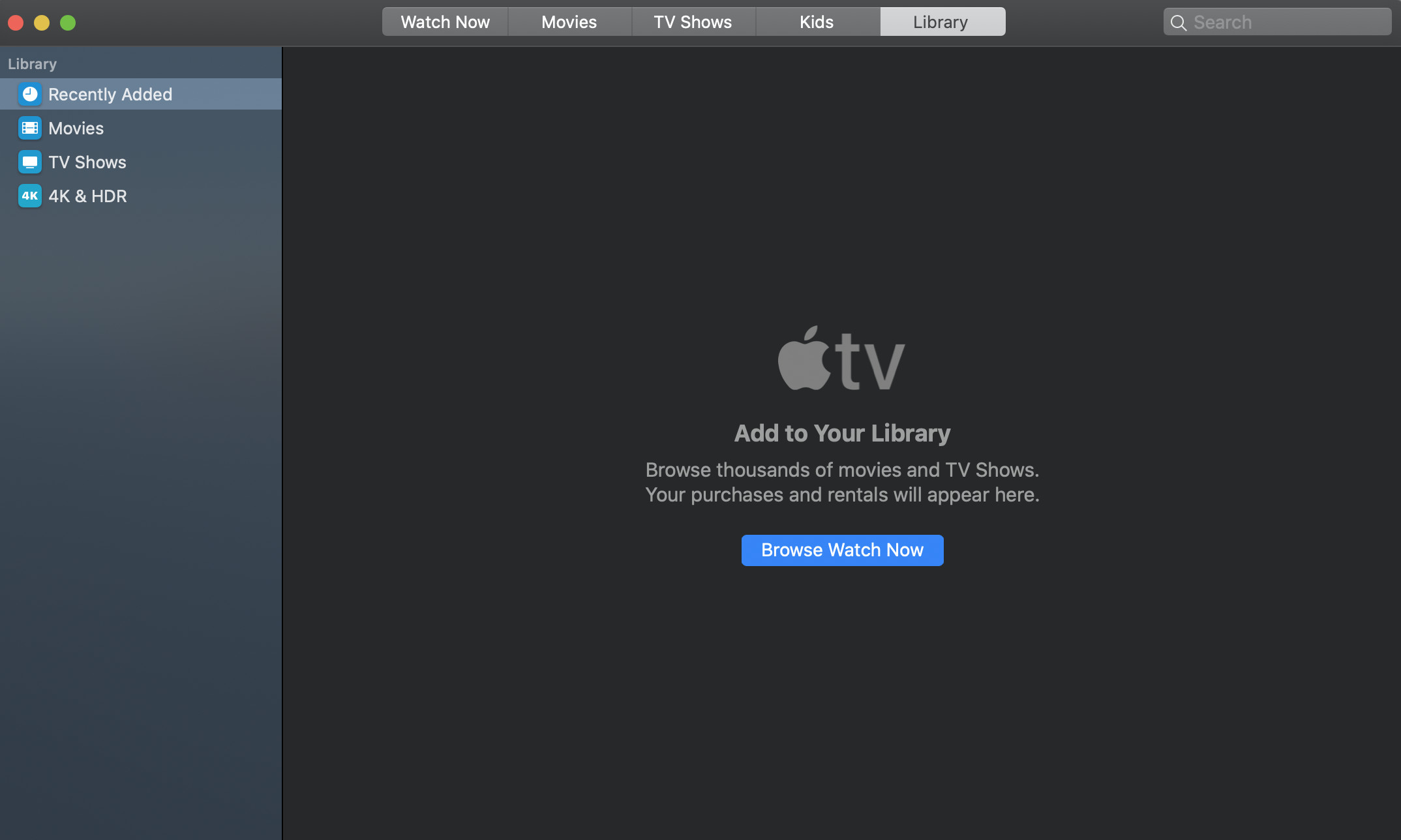Click the Recently Added clock icon
Viewport: 1401px width, 840px height.
(30, 95)
